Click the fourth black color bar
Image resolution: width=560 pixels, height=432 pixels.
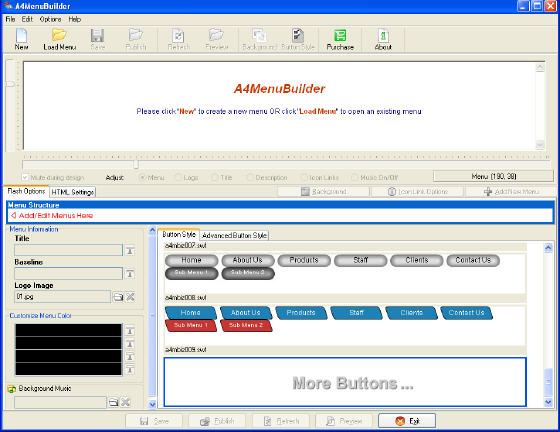click(x=68, y=369)
